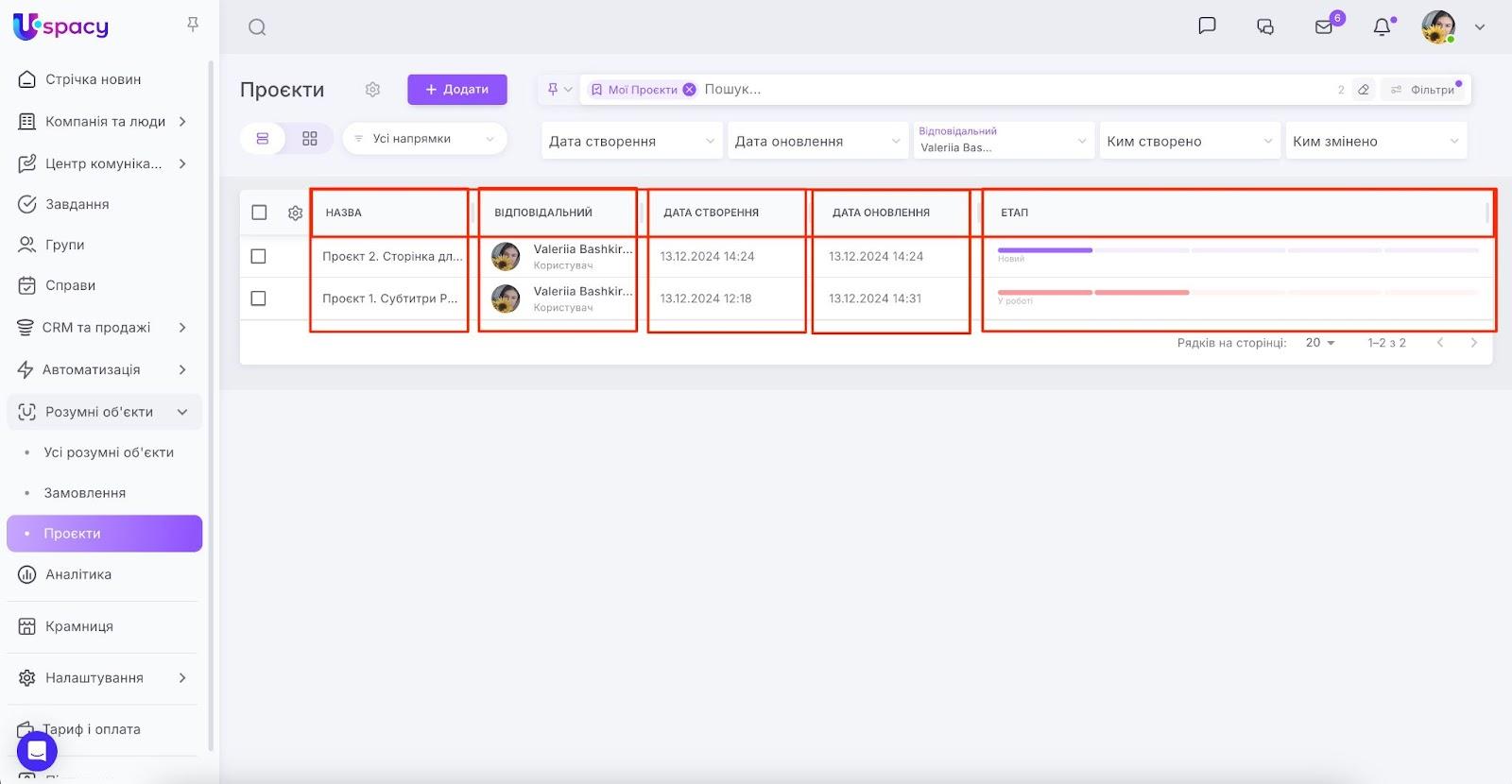This screenshot has width=1512, height=784.
Task: Select Аналітика in the sidebar
Action: click(x=77, y=574)
